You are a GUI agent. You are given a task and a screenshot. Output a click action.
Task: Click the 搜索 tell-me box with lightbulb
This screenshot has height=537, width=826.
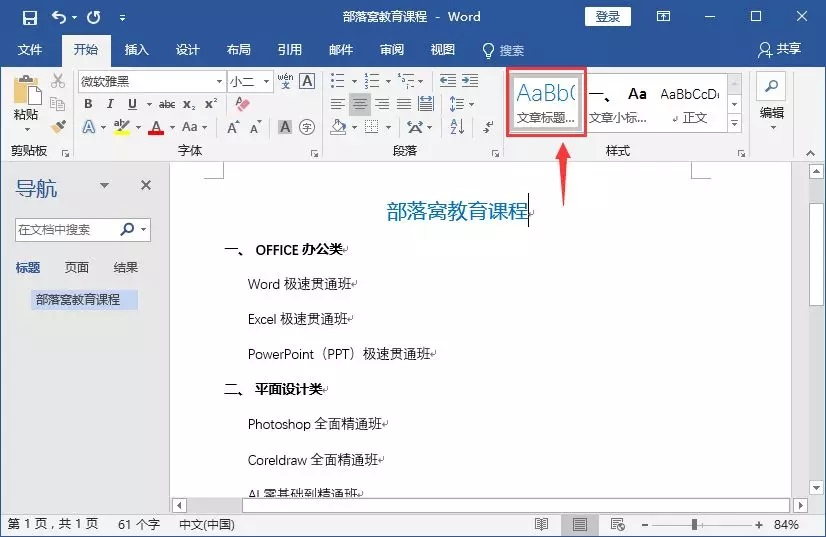[503, 51]
